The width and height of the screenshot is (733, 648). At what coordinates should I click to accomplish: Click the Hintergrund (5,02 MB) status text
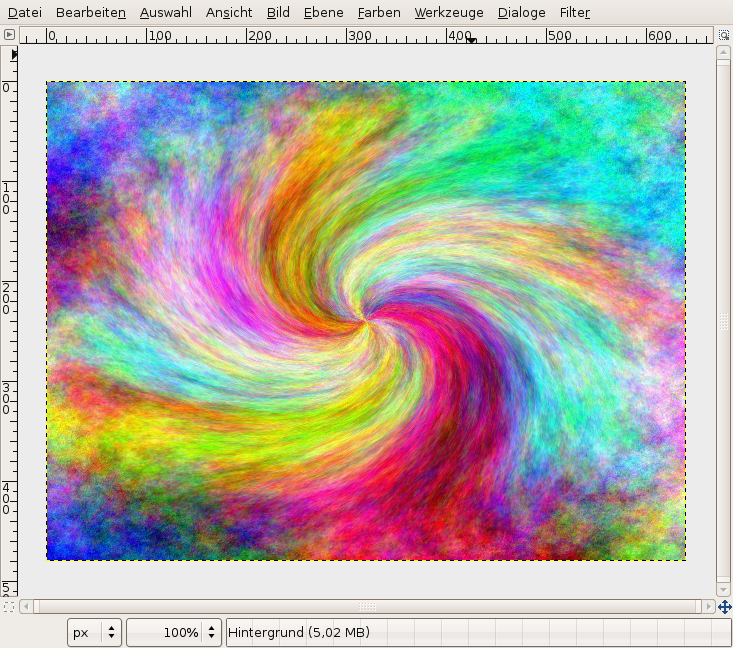[299, 633]
